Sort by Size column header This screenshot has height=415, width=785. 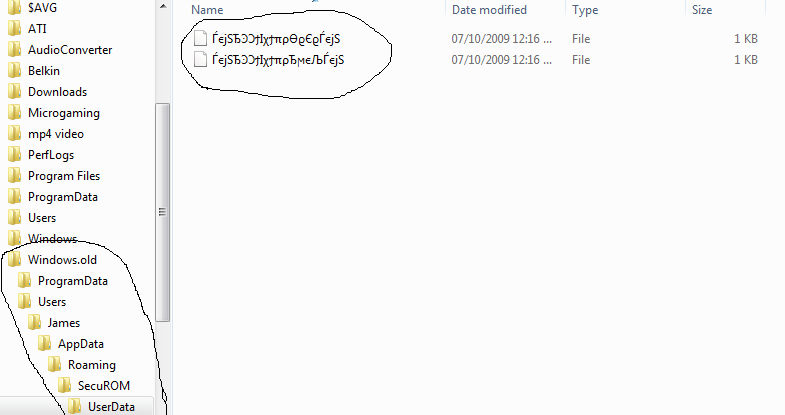[702, 10]
